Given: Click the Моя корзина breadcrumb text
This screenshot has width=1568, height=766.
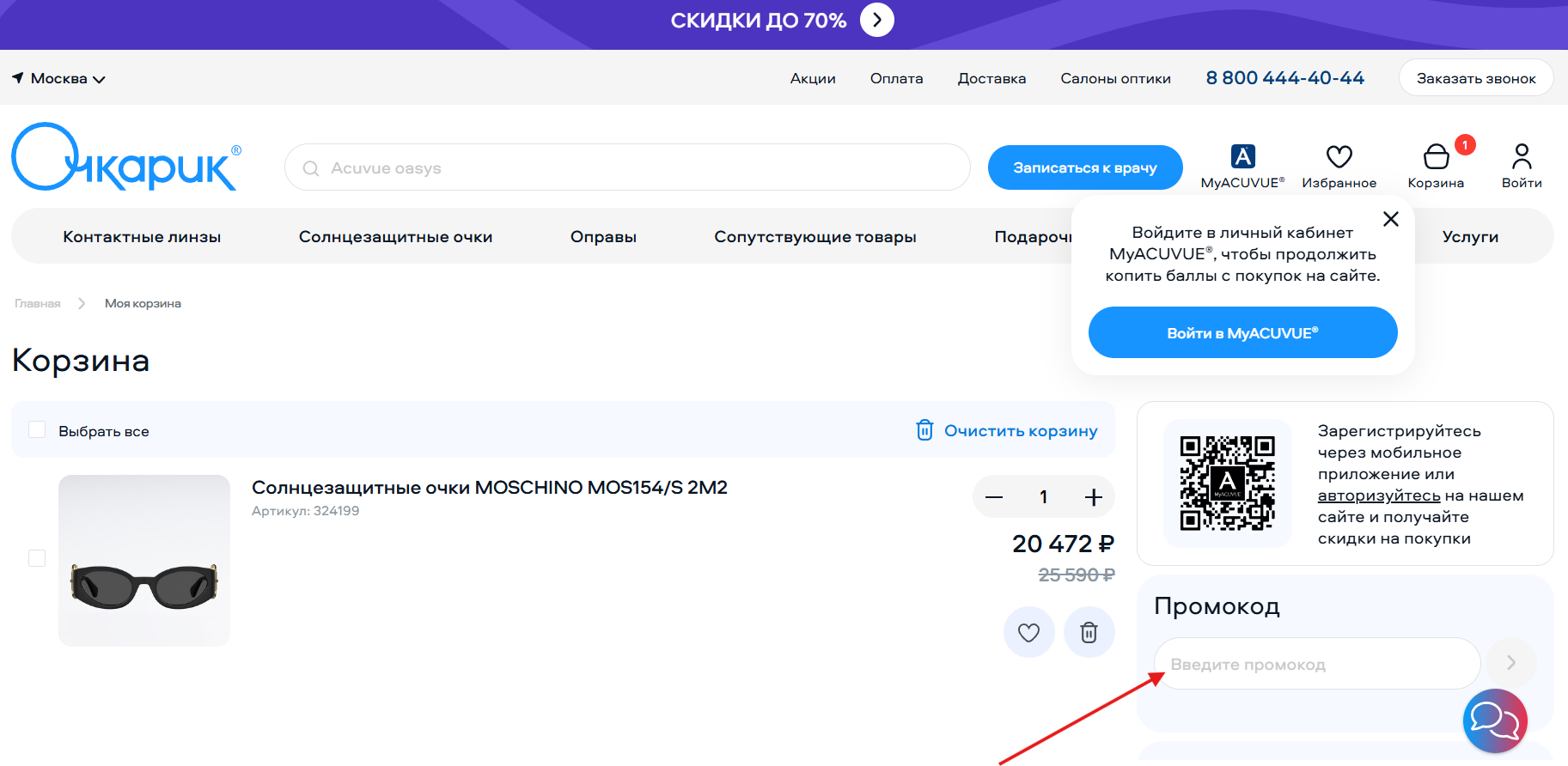Looking at the screenshot, I should [x=143, y=303].
